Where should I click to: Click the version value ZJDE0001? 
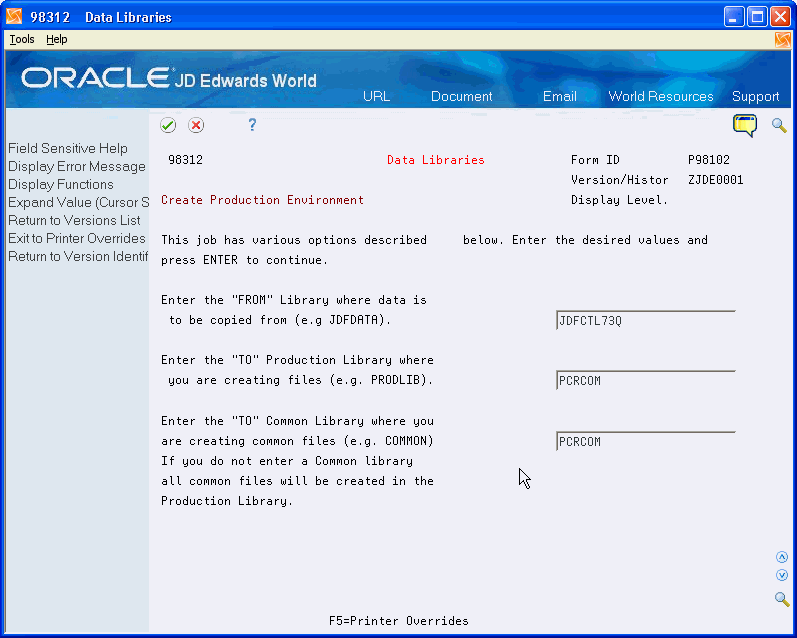point(716,179)
